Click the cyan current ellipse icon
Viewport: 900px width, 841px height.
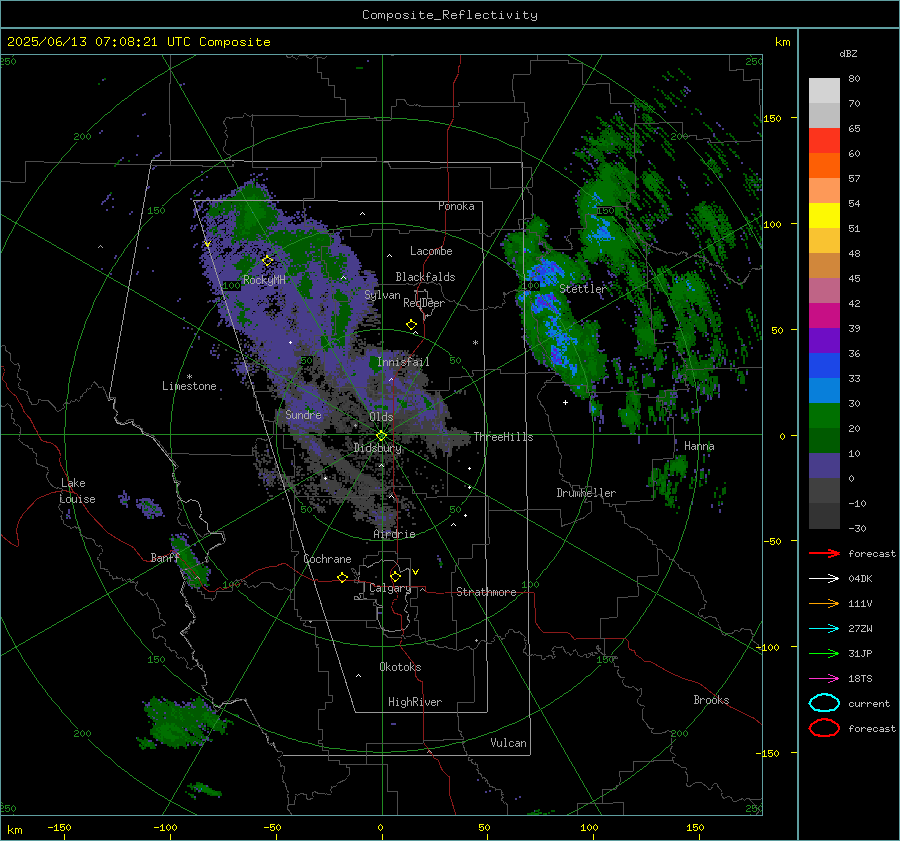point(824,703)
